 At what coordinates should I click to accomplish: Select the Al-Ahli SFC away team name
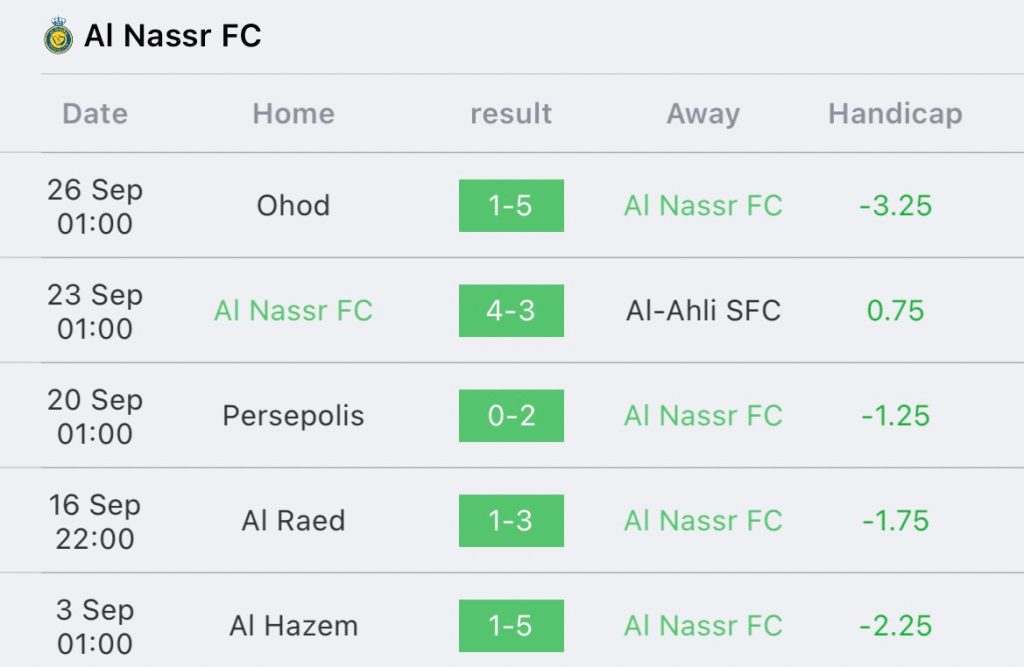[x=703, y=311]
